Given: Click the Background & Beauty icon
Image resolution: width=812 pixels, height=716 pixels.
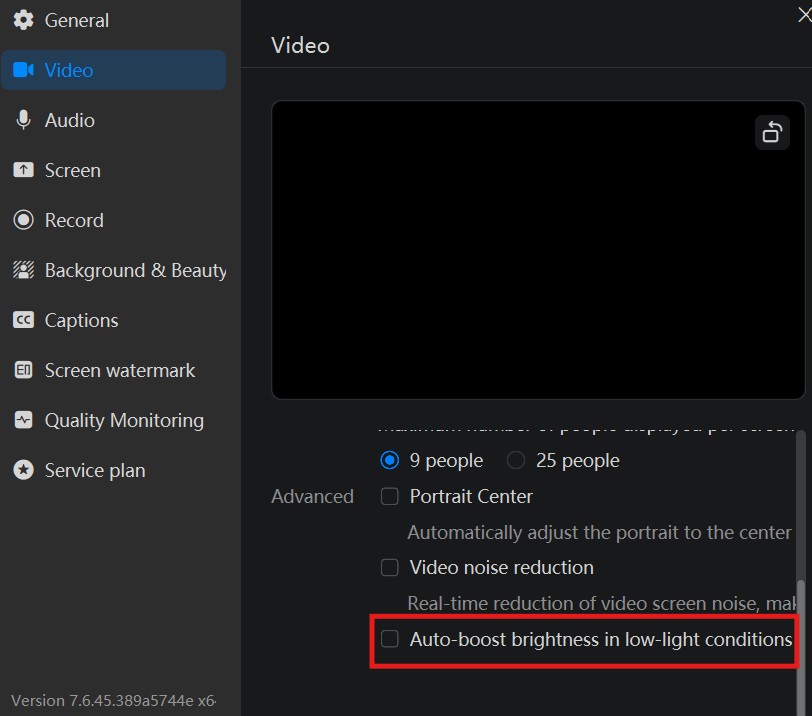Looking at the screenshot, I should [x=23, y=270].
